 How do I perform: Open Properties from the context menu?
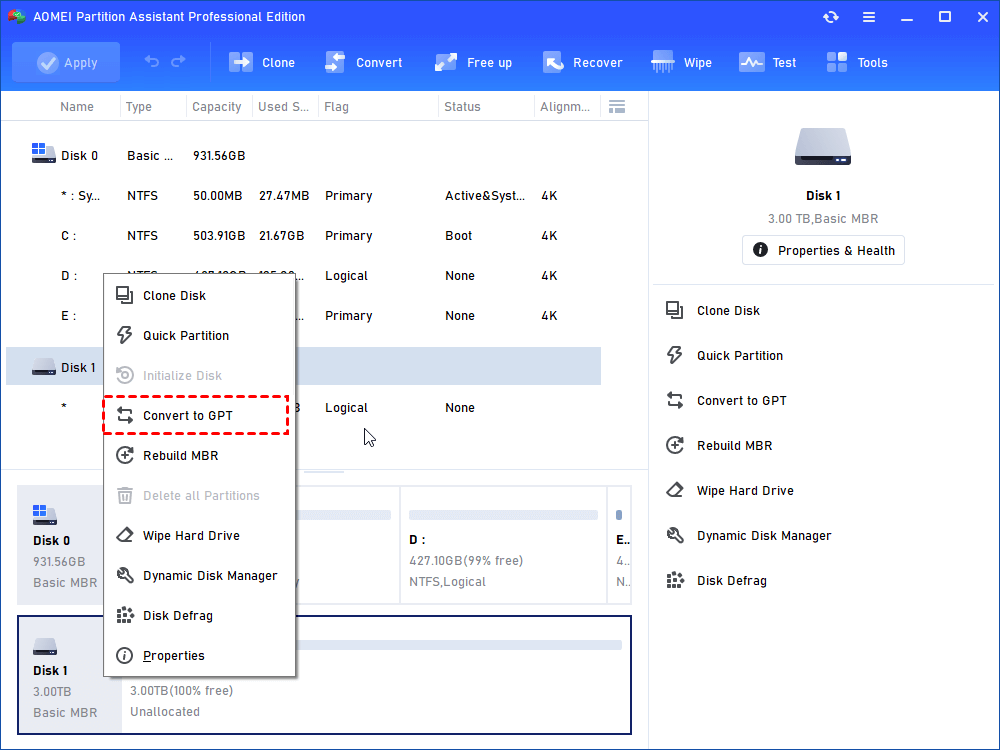click(x=199, y=656)
